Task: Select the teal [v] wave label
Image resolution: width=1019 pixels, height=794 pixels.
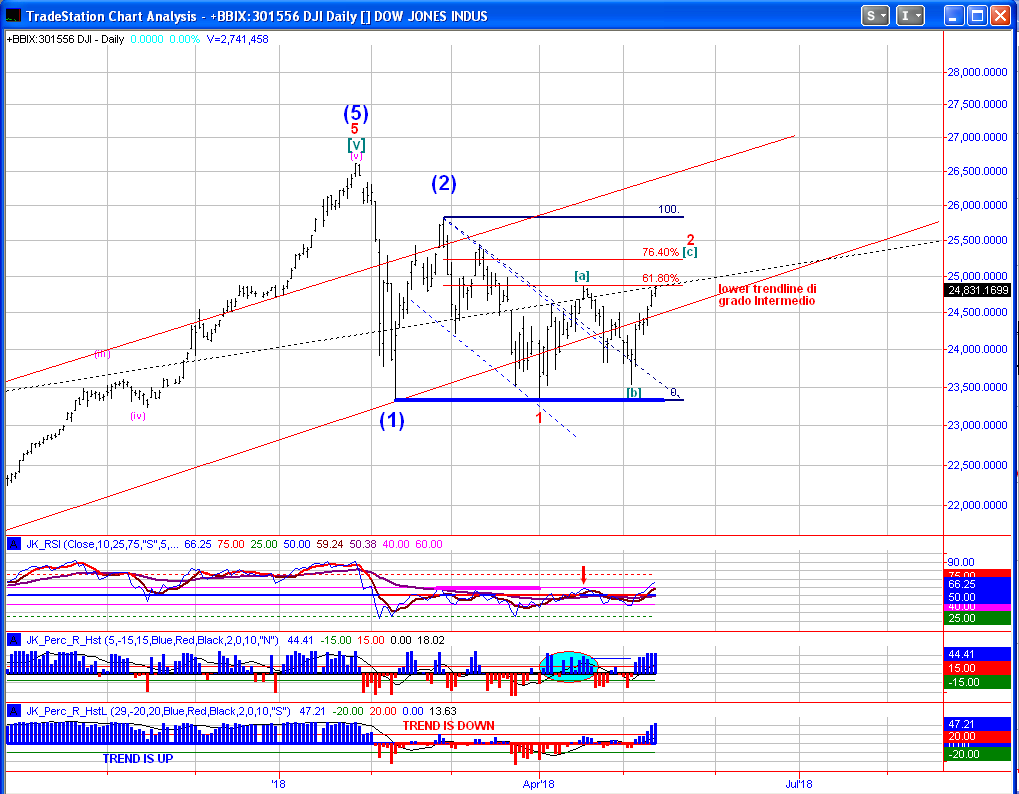Action: (x=356, y=144)
